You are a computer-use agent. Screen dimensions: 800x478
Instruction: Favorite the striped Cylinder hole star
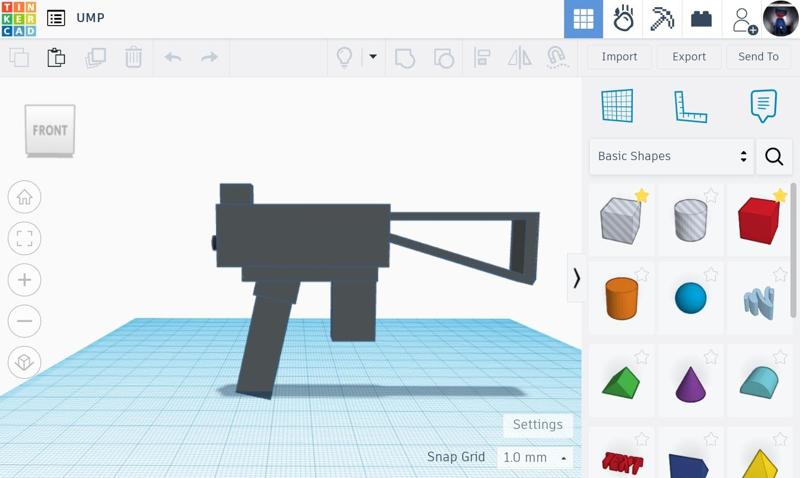coord(711,195)
